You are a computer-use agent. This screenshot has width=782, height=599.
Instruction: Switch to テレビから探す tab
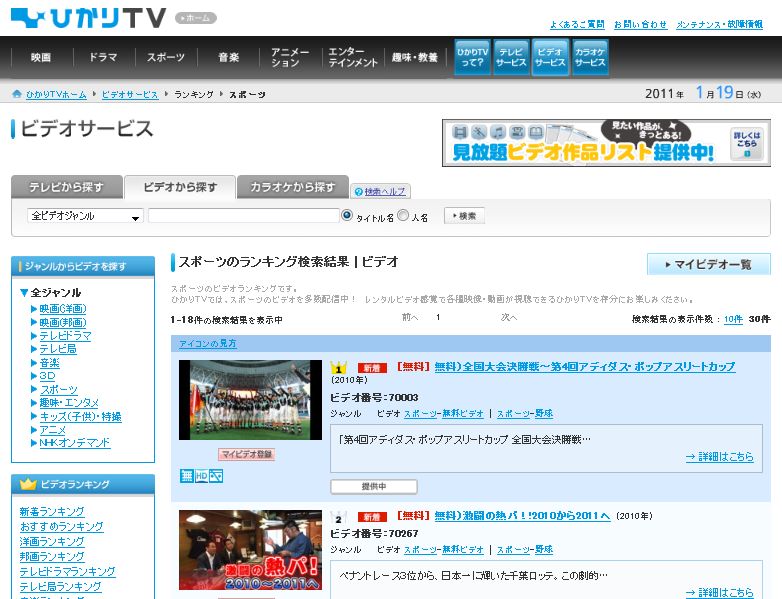(x=67, y=187)
